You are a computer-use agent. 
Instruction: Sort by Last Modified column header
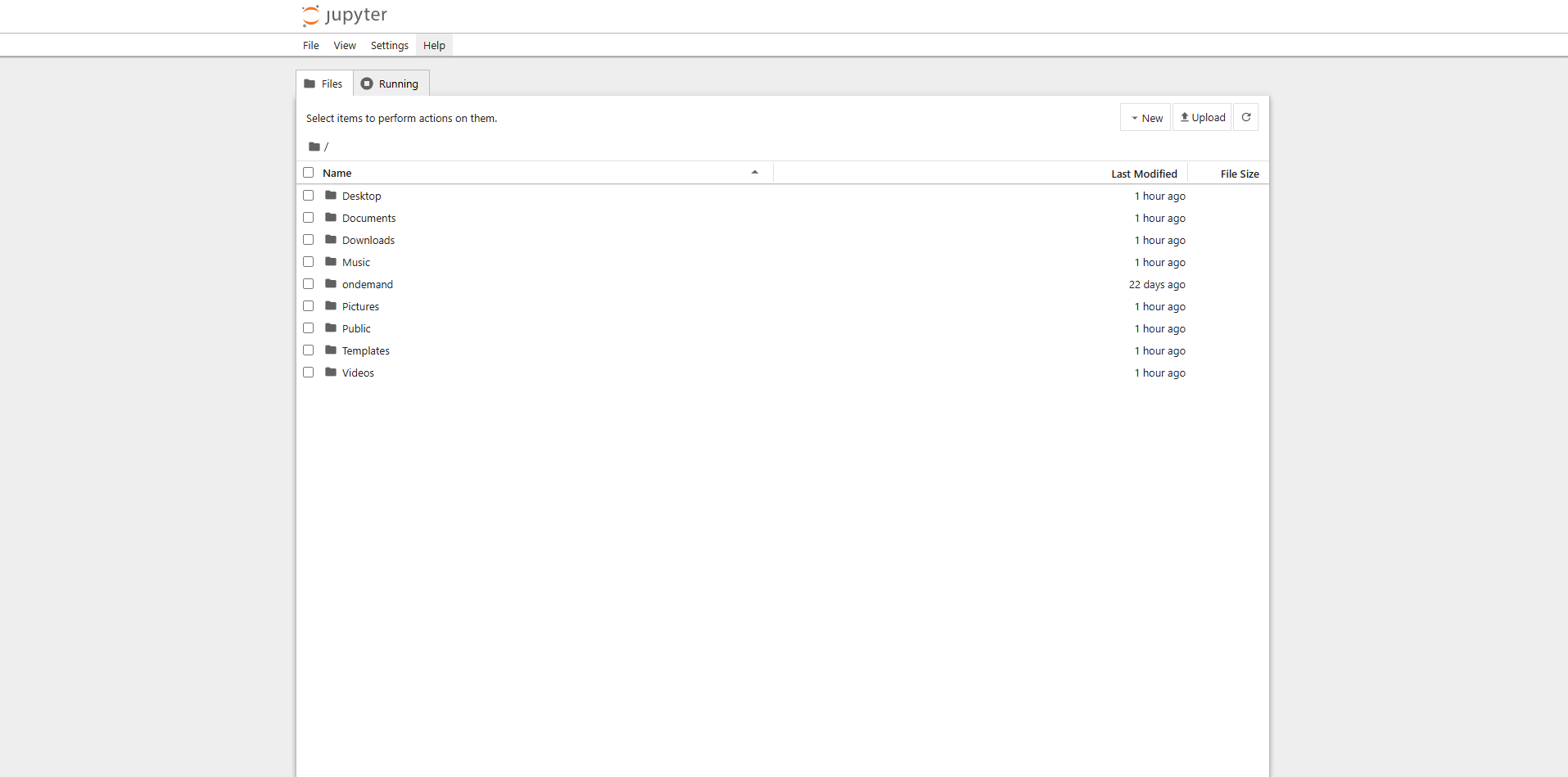(1143, 174)
